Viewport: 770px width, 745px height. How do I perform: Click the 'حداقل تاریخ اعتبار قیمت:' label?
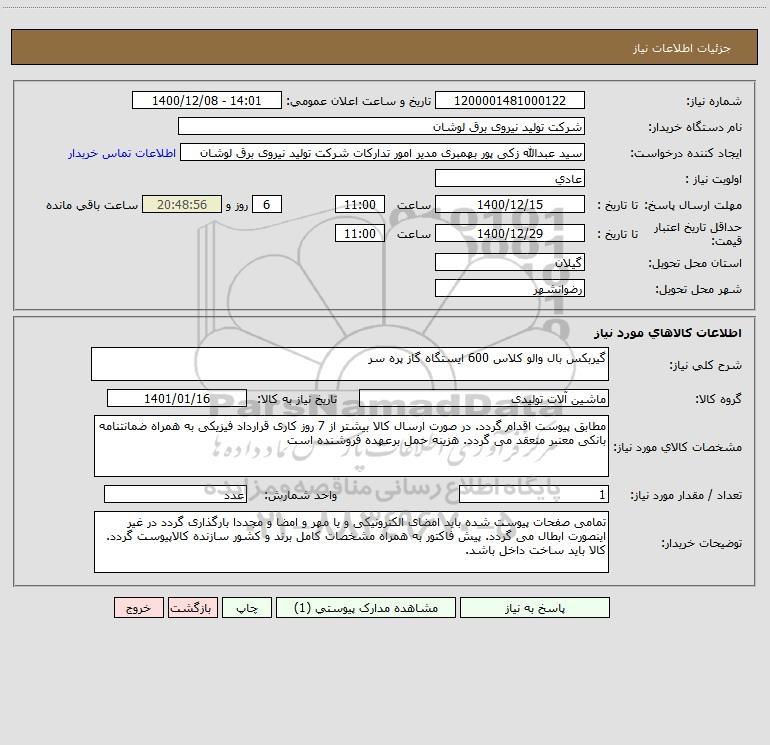pyautogui.click(x=698, y=234)
